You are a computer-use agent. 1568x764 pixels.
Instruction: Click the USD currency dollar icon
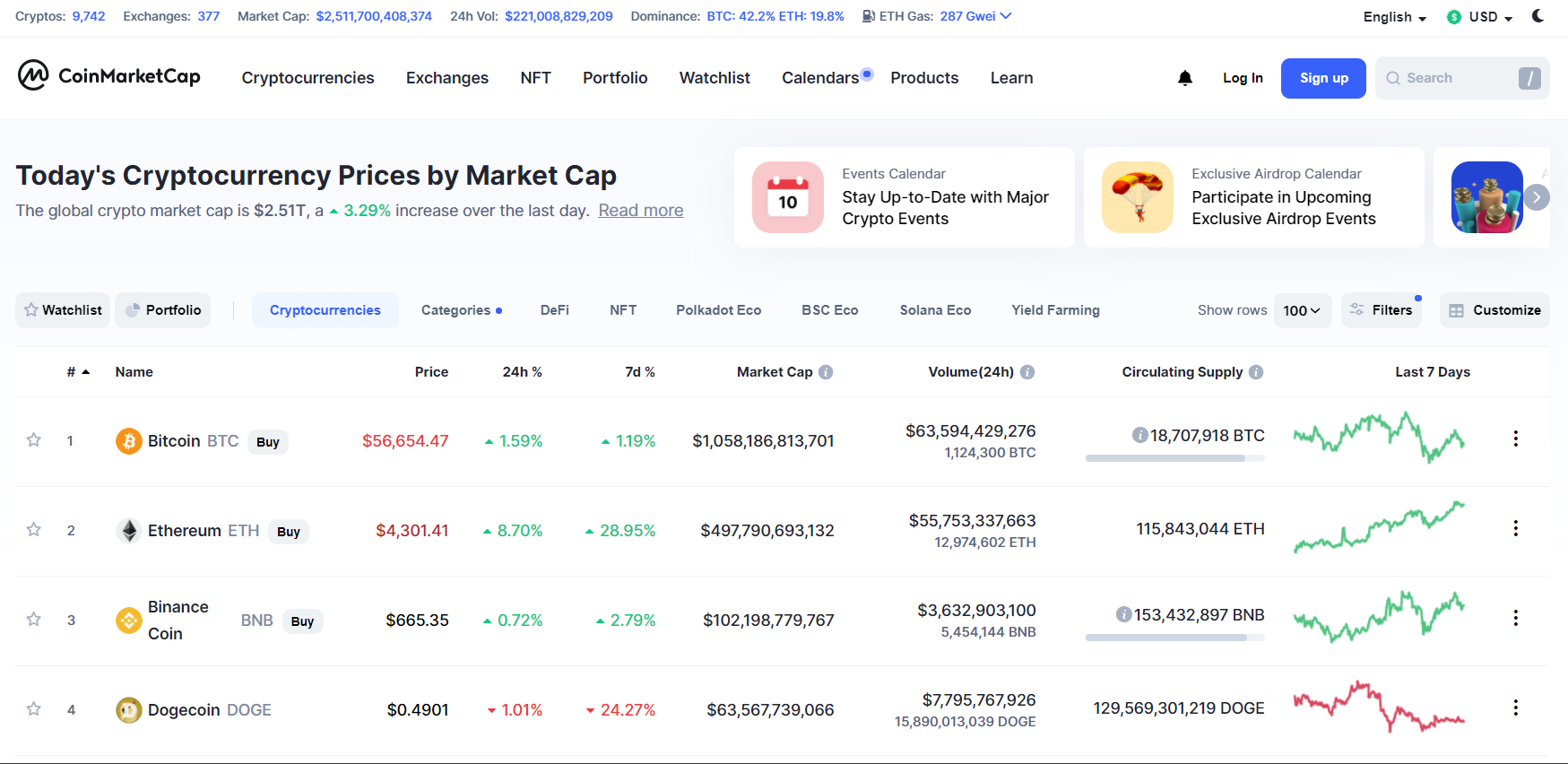click(1454, 17)
